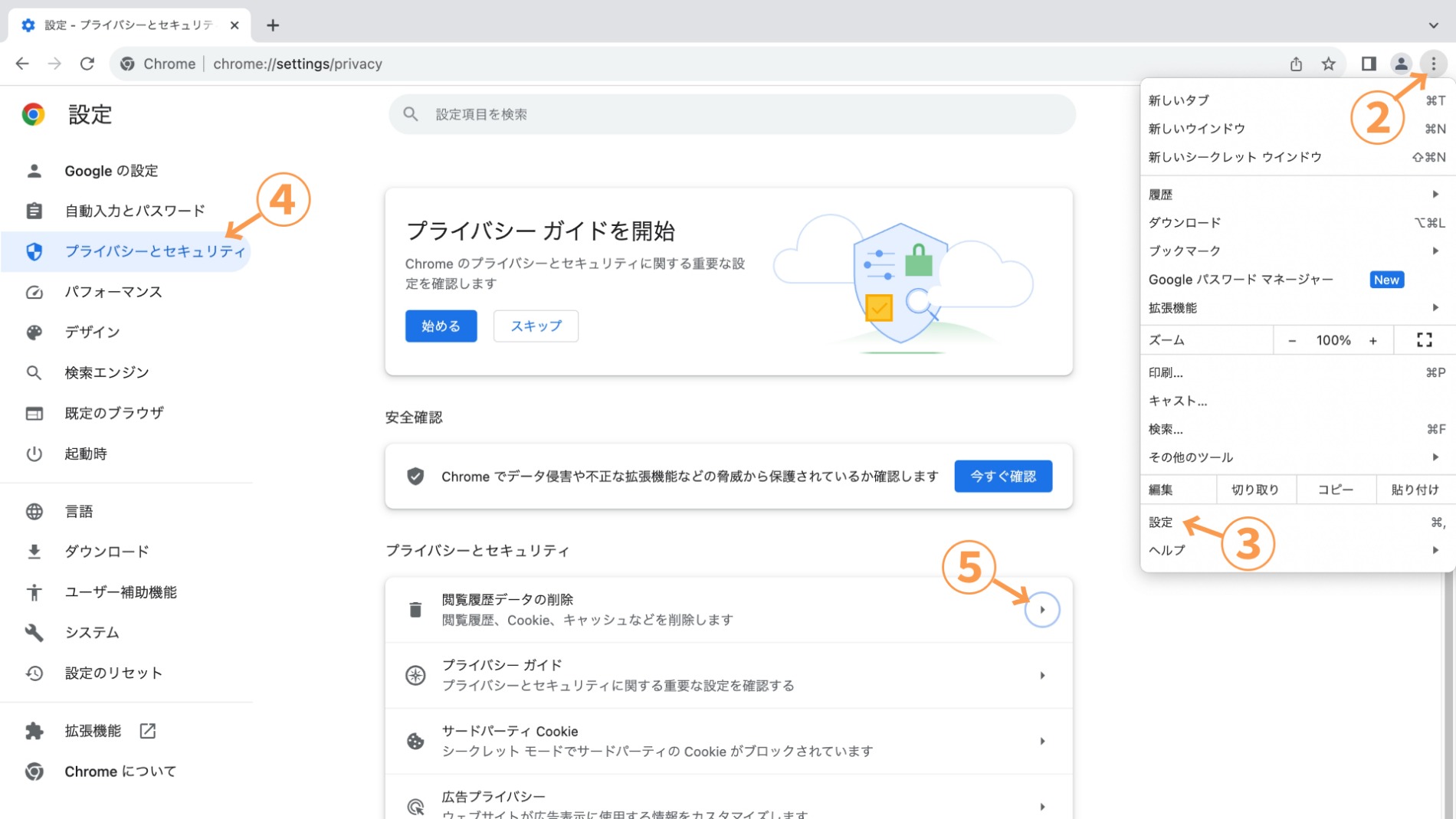Expand the ブックマーク submenu

[x=1297, y=251]
